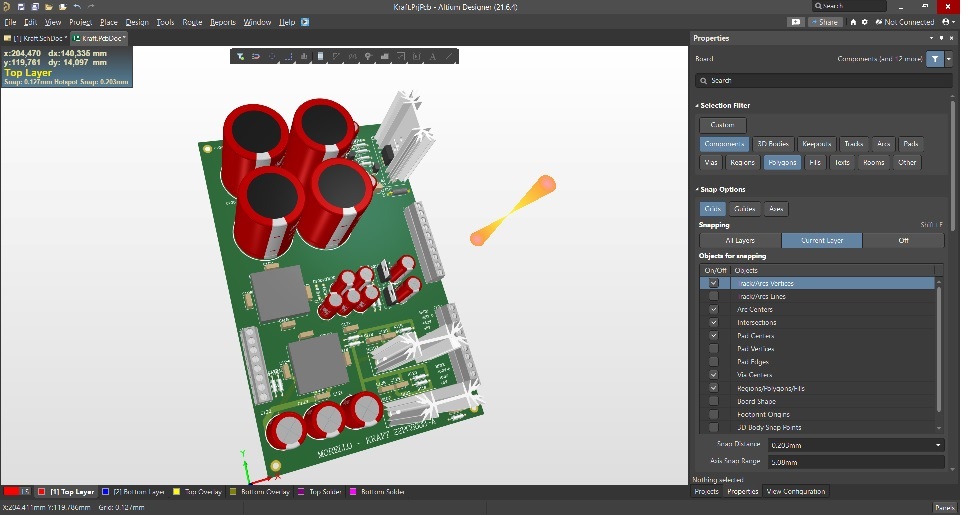Select the place string text tool
Screen dimensions: 968x516
pyautogui.click(x=433, y=57)
